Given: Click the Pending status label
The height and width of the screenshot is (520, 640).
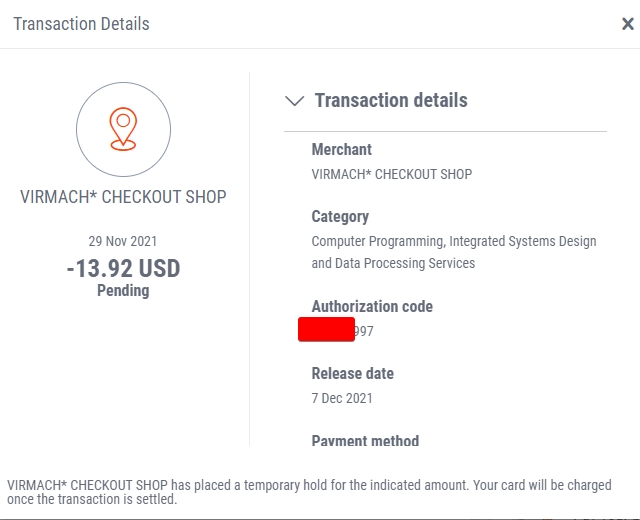Looking at the screenshot, I should (123, 291).
